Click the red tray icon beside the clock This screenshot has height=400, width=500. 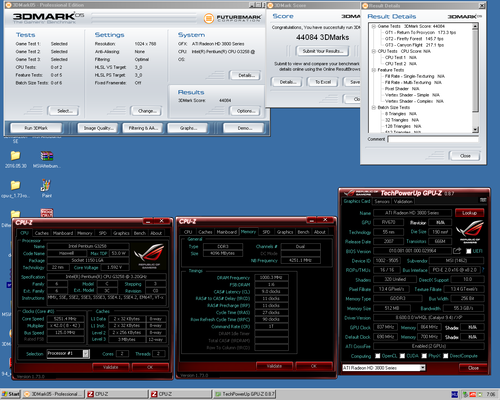[x=473, y=394]
